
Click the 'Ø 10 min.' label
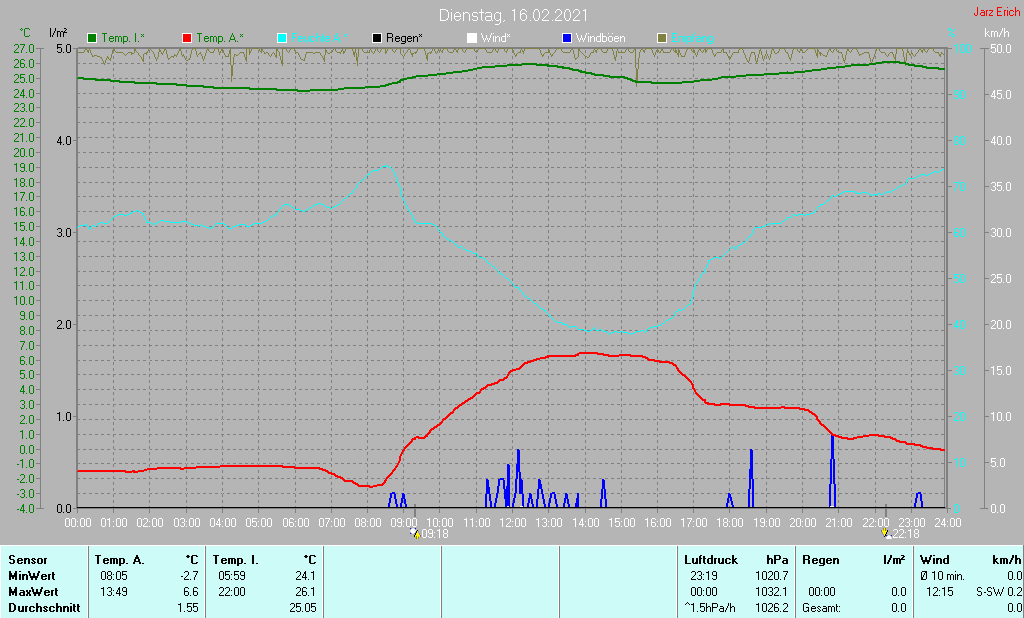pos(942,576)
